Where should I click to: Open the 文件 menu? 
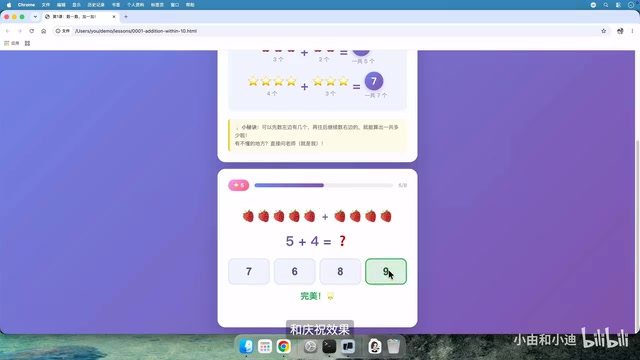click(46, 5)
